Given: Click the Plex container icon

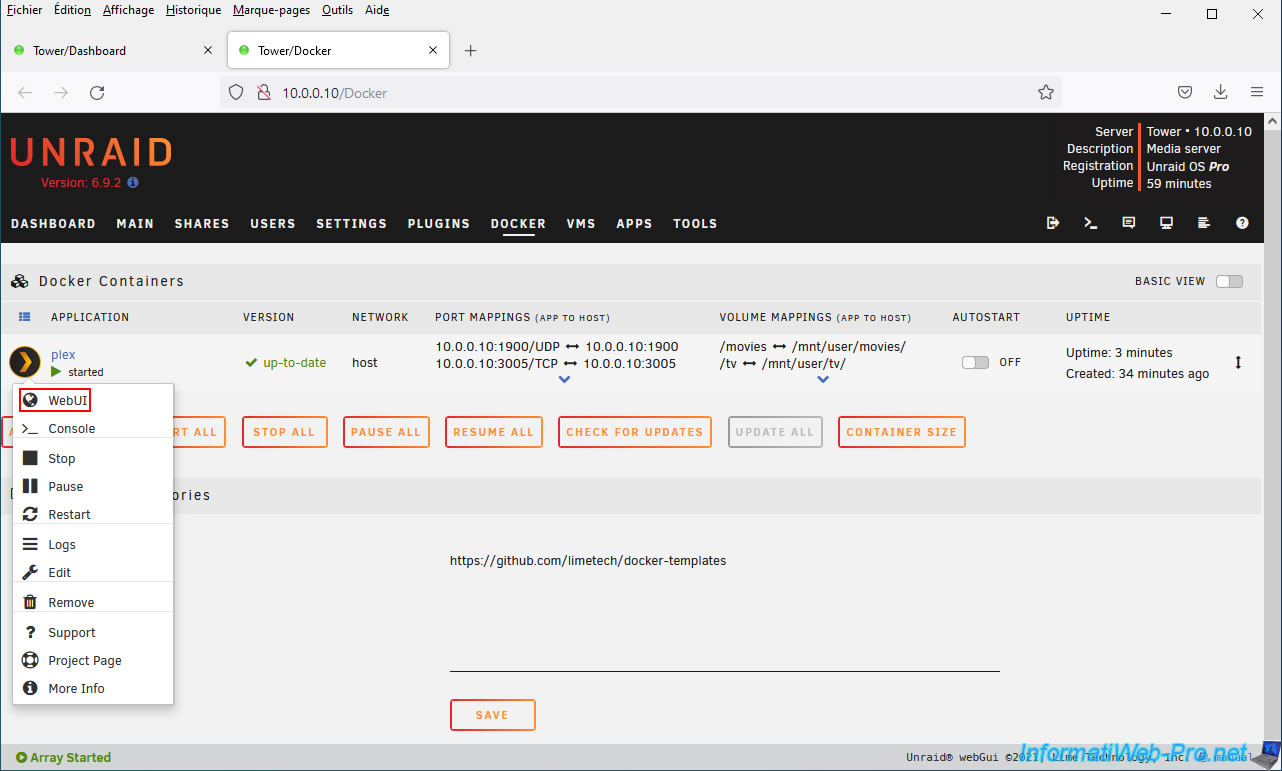Looking at the screenshot, I should click(x=25, y=362).
